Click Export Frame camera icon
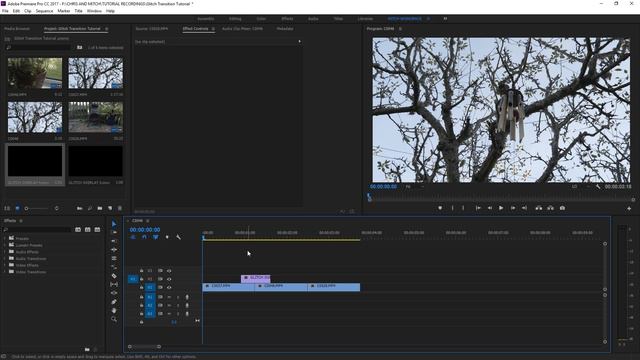 562,208
